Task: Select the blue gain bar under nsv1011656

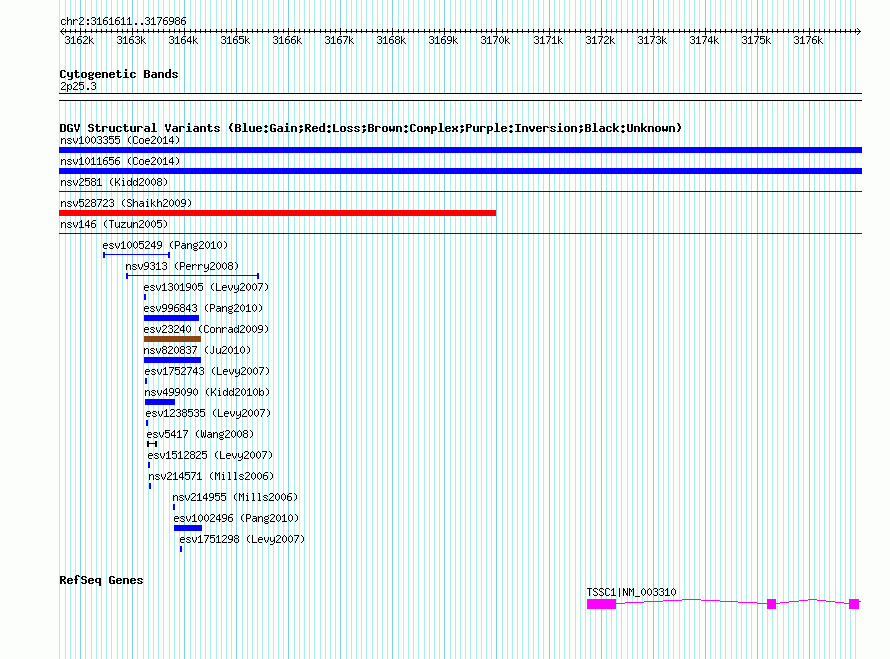Action: click(460, 171)
